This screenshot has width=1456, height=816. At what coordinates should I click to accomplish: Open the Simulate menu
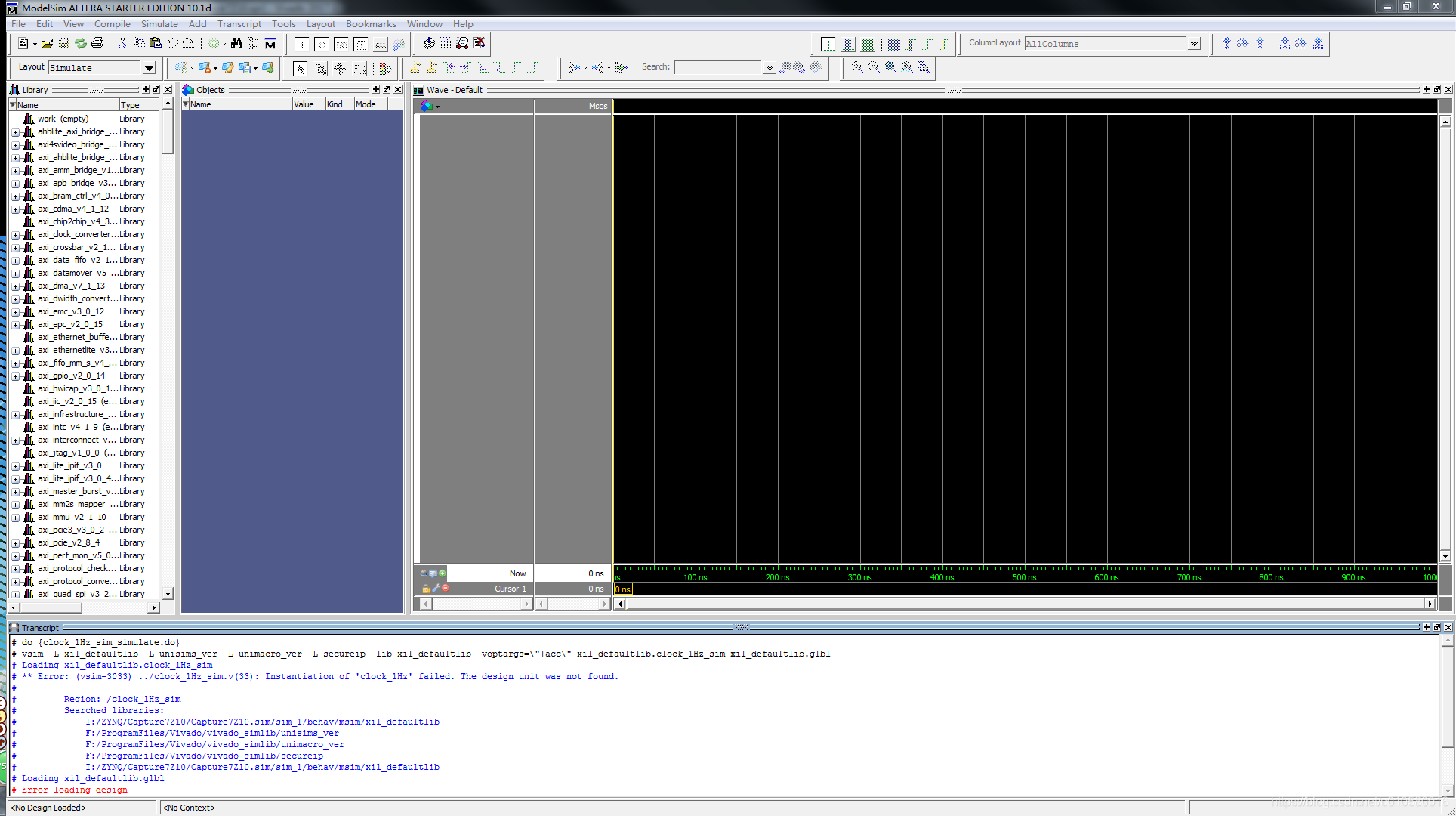click(159, 24)
